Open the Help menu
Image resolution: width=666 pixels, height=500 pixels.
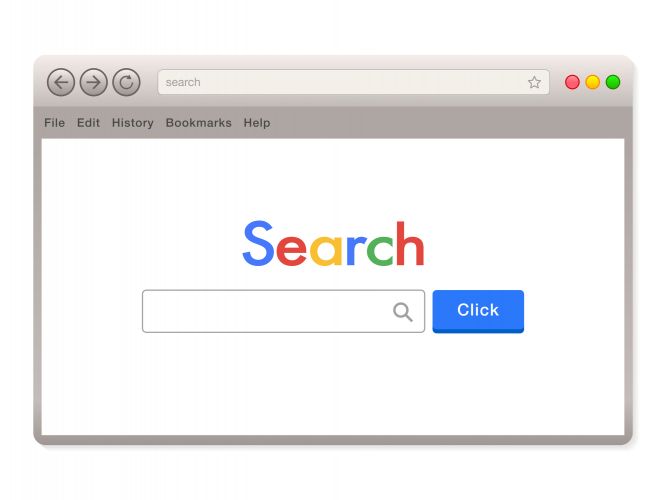257,123
